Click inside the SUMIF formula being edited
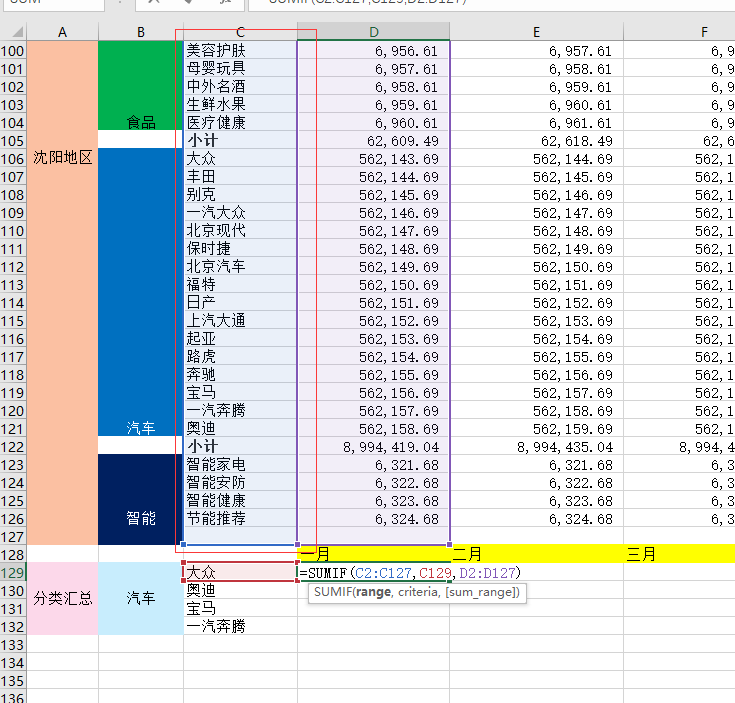The width and height of the screenshot is (735, 703). point(410,573)
